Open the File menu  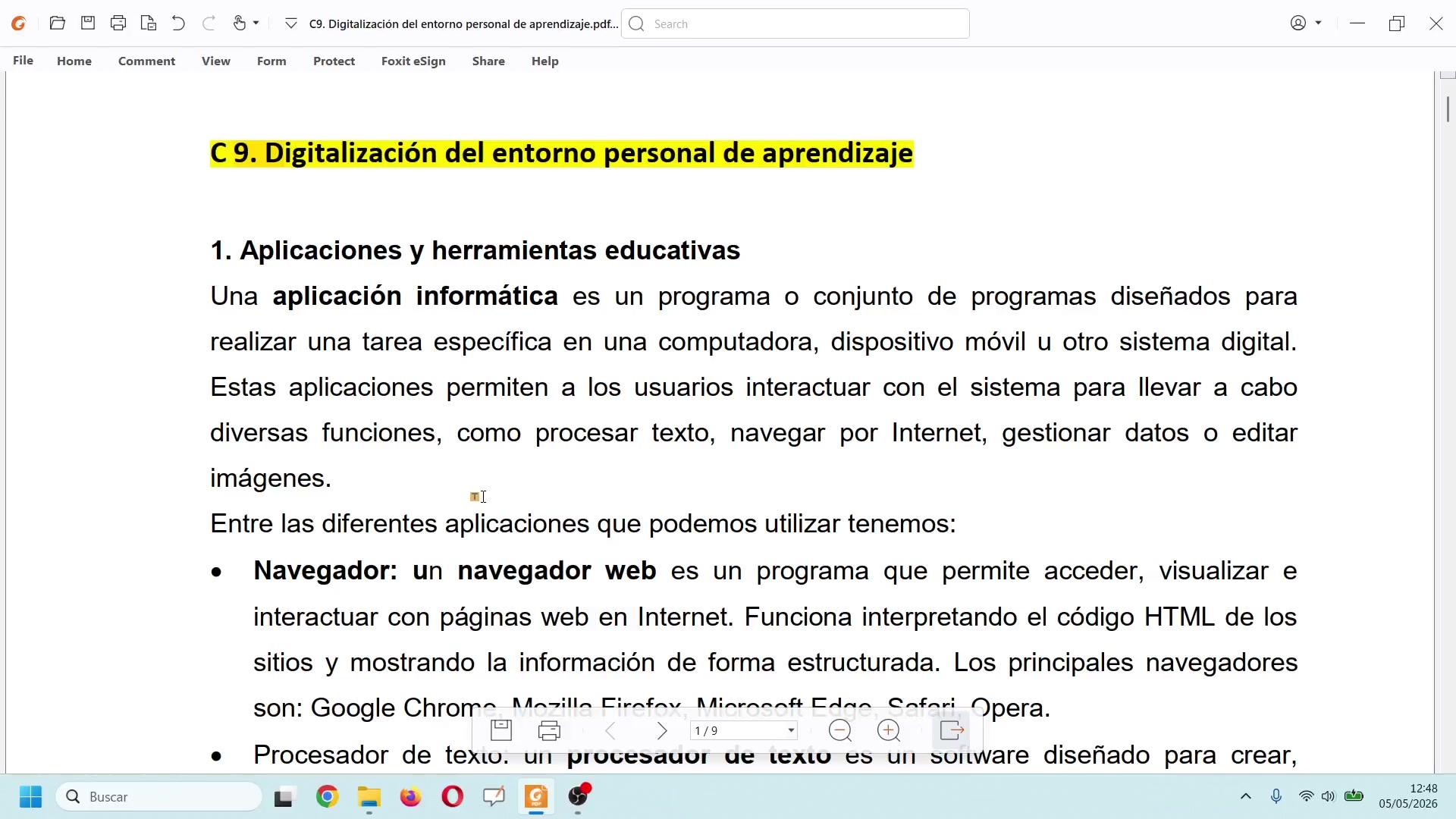click(23, 61)
